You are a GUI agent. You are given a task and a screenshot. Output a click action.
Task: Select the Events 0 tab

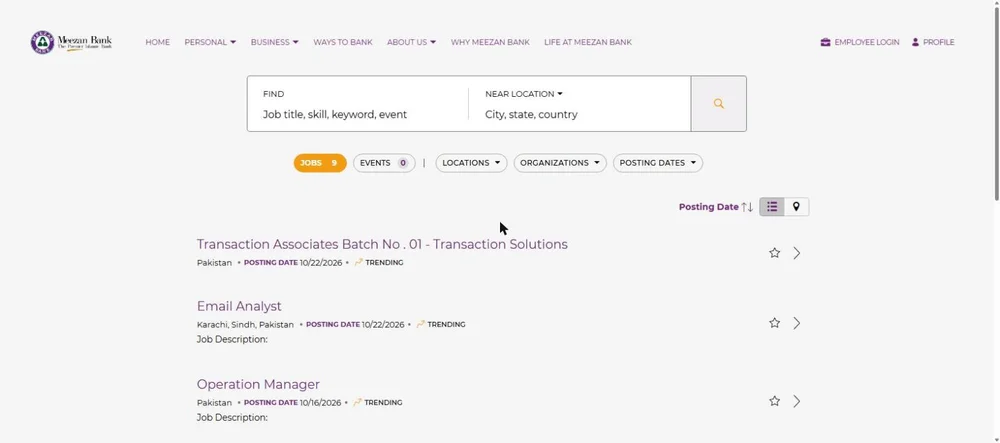tap(384, 163)
